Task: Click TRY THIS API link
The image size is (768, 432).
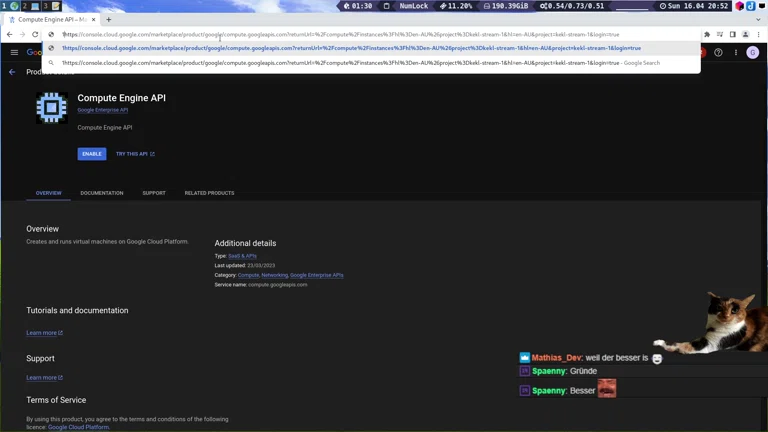Action: tap(135, 154)
